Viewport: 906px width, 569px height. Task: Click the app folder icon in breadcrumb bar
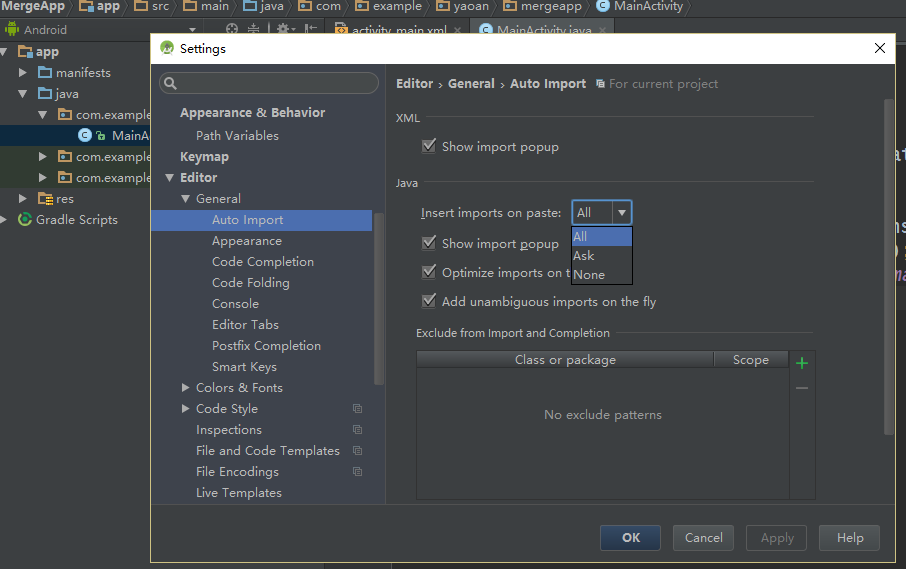[x=87, y=6]
